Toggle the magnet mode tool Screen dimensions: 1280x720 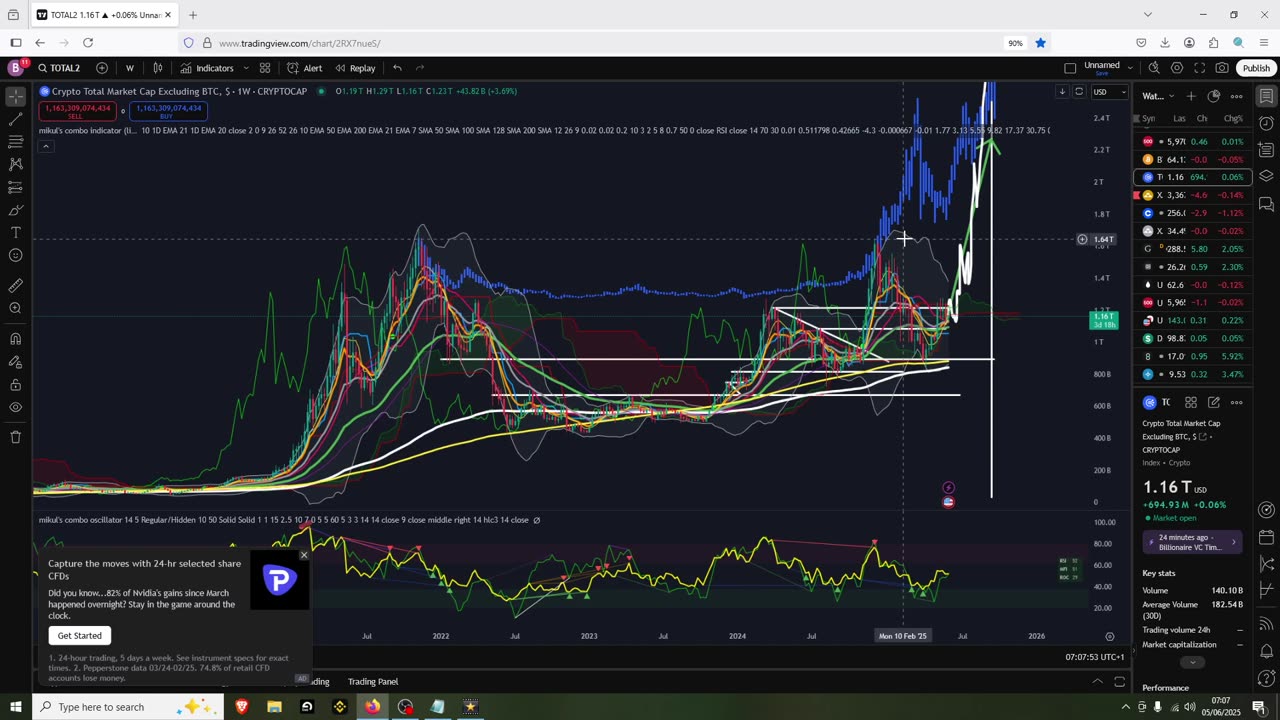15,339
